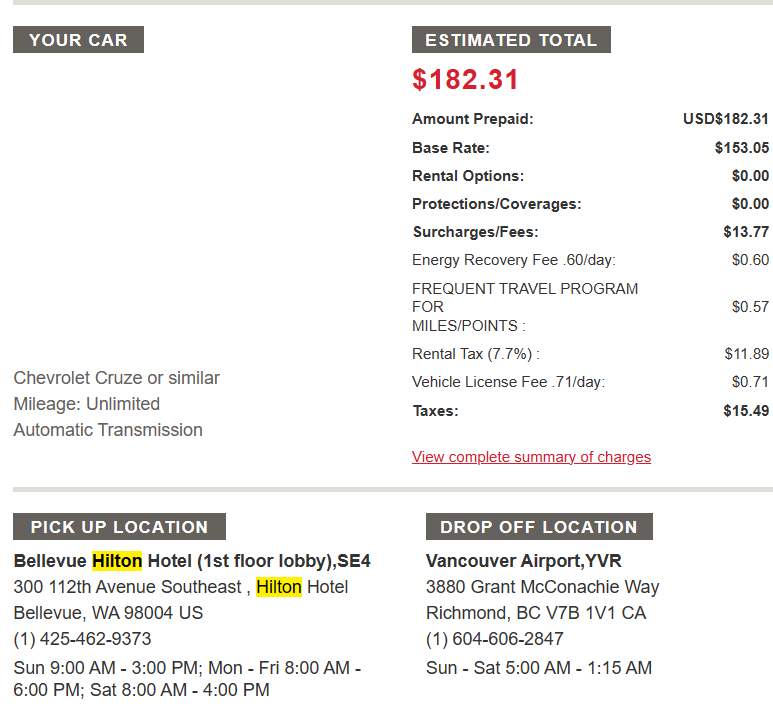The width and height of the screenshot is (773, 708).
Task: Click the Energy Recovery Fee line
Action: click(590, 260)
